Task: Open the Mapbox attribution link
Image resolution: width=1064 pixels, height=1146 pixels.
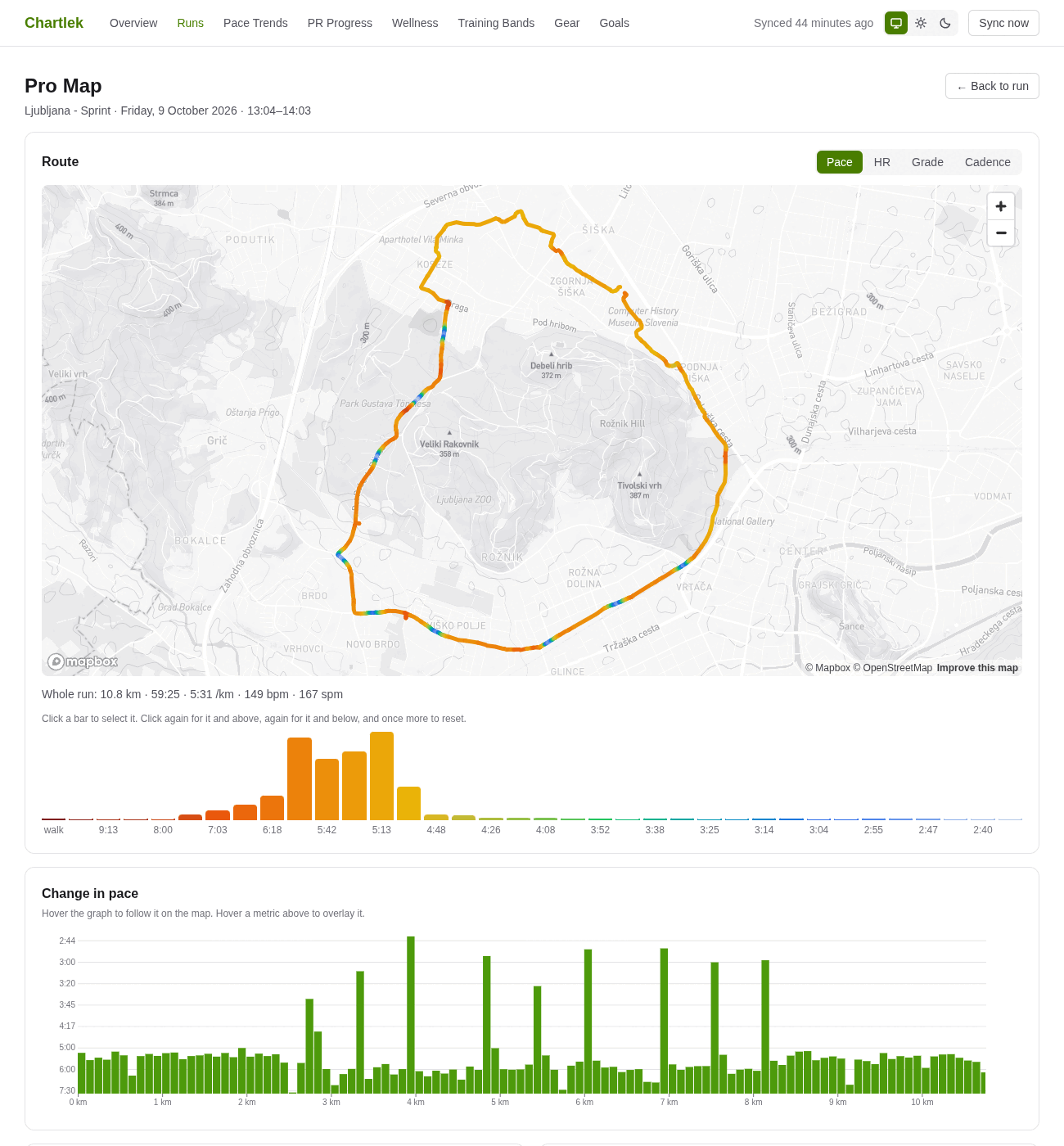Action: coord(827,668)
